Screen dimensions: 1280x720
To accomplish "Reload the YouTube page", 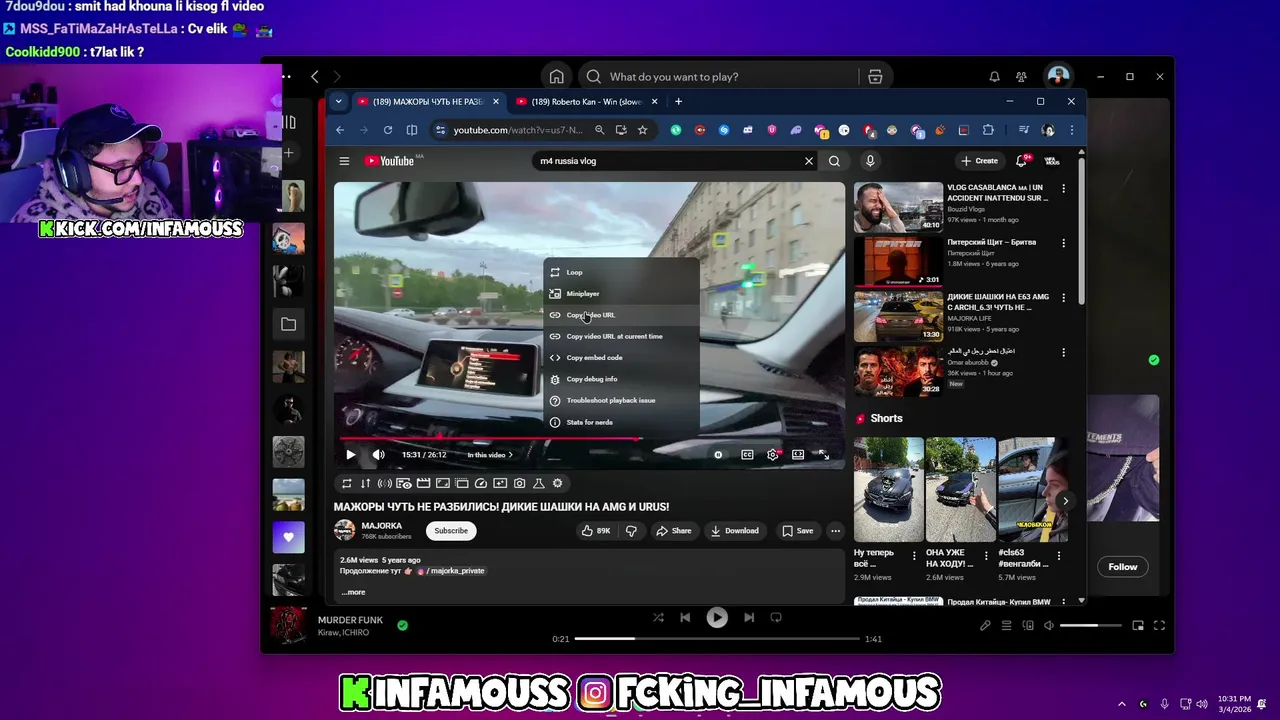I will 388,130.
